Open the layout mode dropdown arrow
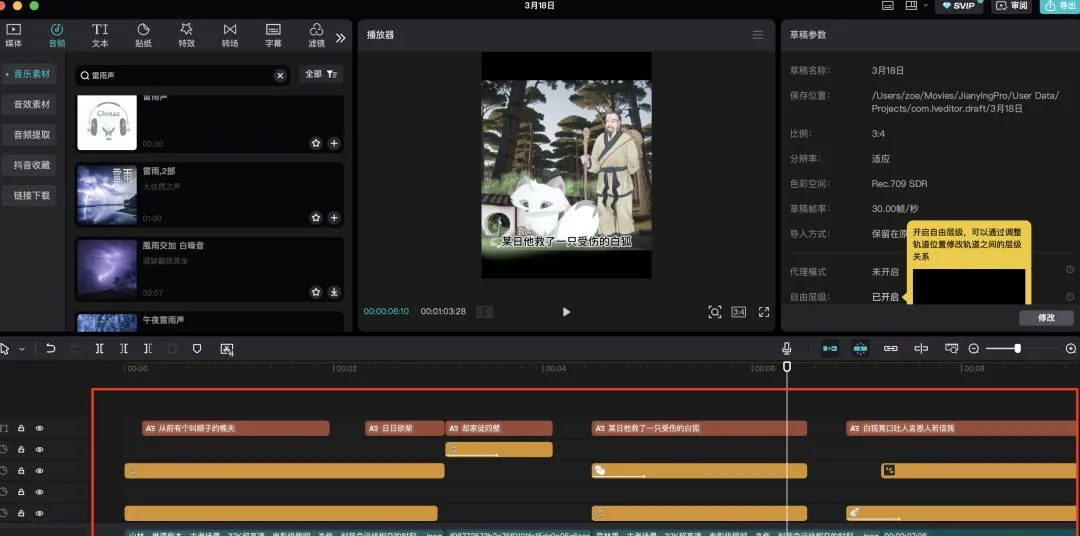 (x=926, y=6)
